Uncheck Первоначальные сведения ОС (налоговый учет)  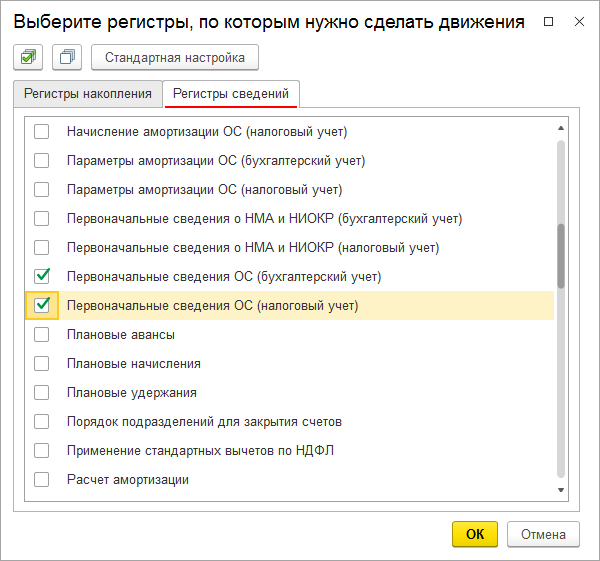42,305
